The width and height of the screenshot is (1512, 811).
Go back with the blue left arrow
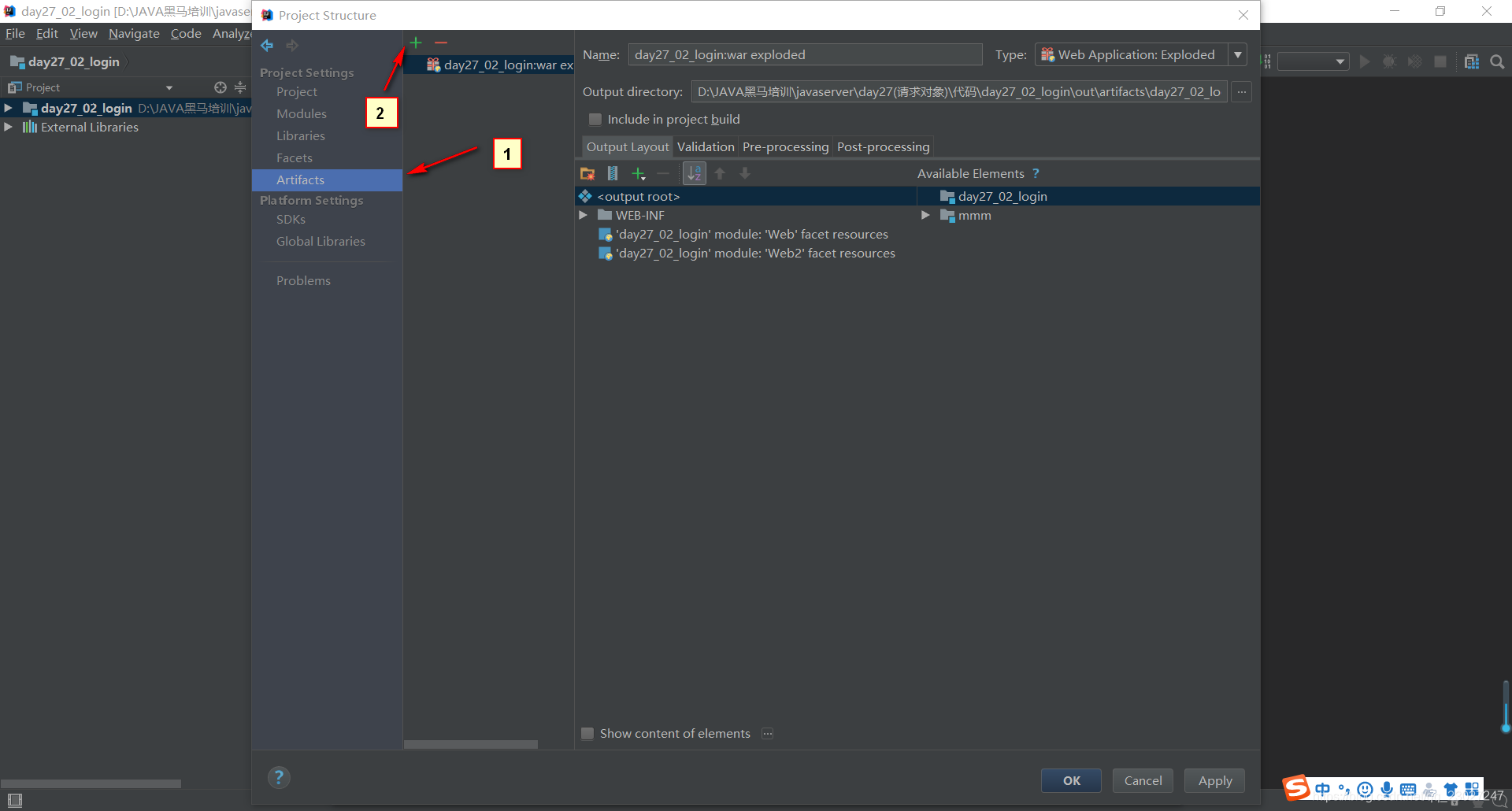(x=267, y=46)
